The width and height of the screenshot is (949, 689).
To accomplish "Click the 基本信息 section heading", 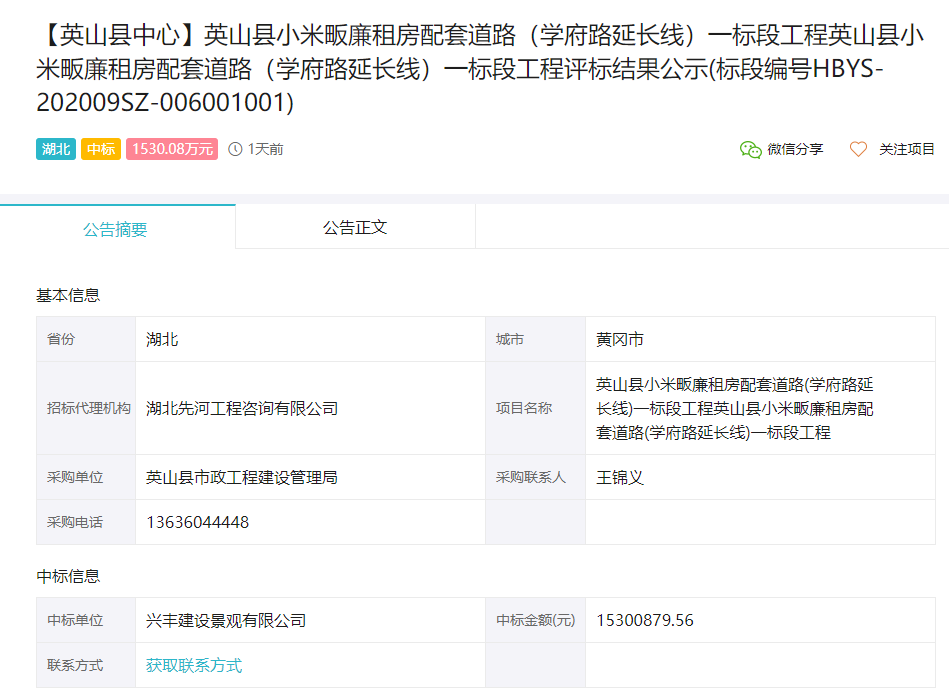I will pyautogui.click(x=68, y=295).
